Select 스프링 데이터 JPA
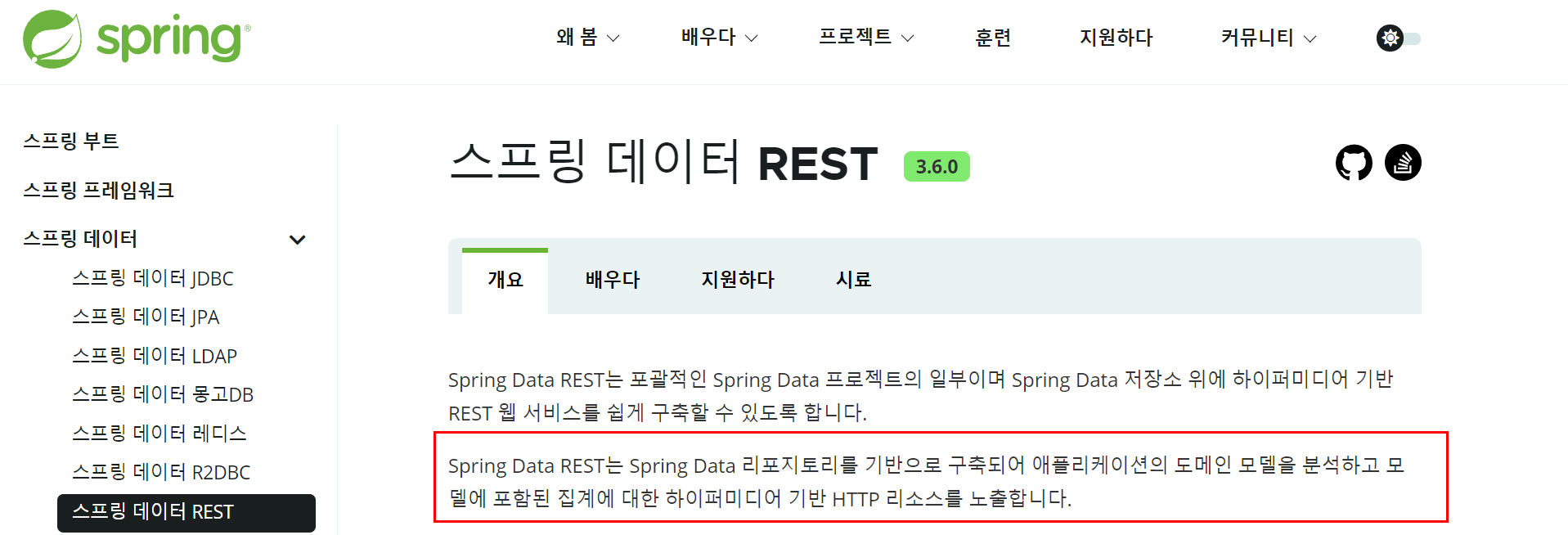This screenshot has height=535, width=1568. pyautogui.click(x=146, y=317)
